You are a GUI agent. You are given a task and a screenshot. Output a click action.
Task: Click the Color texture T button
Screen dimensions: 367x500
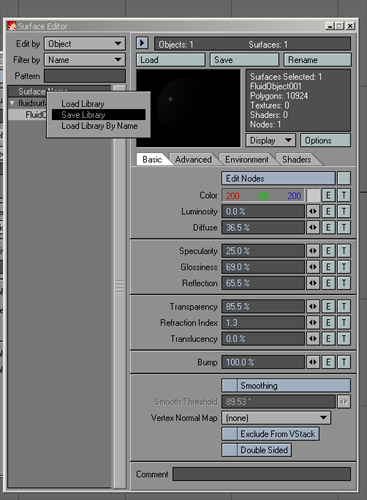coord(344,195)
